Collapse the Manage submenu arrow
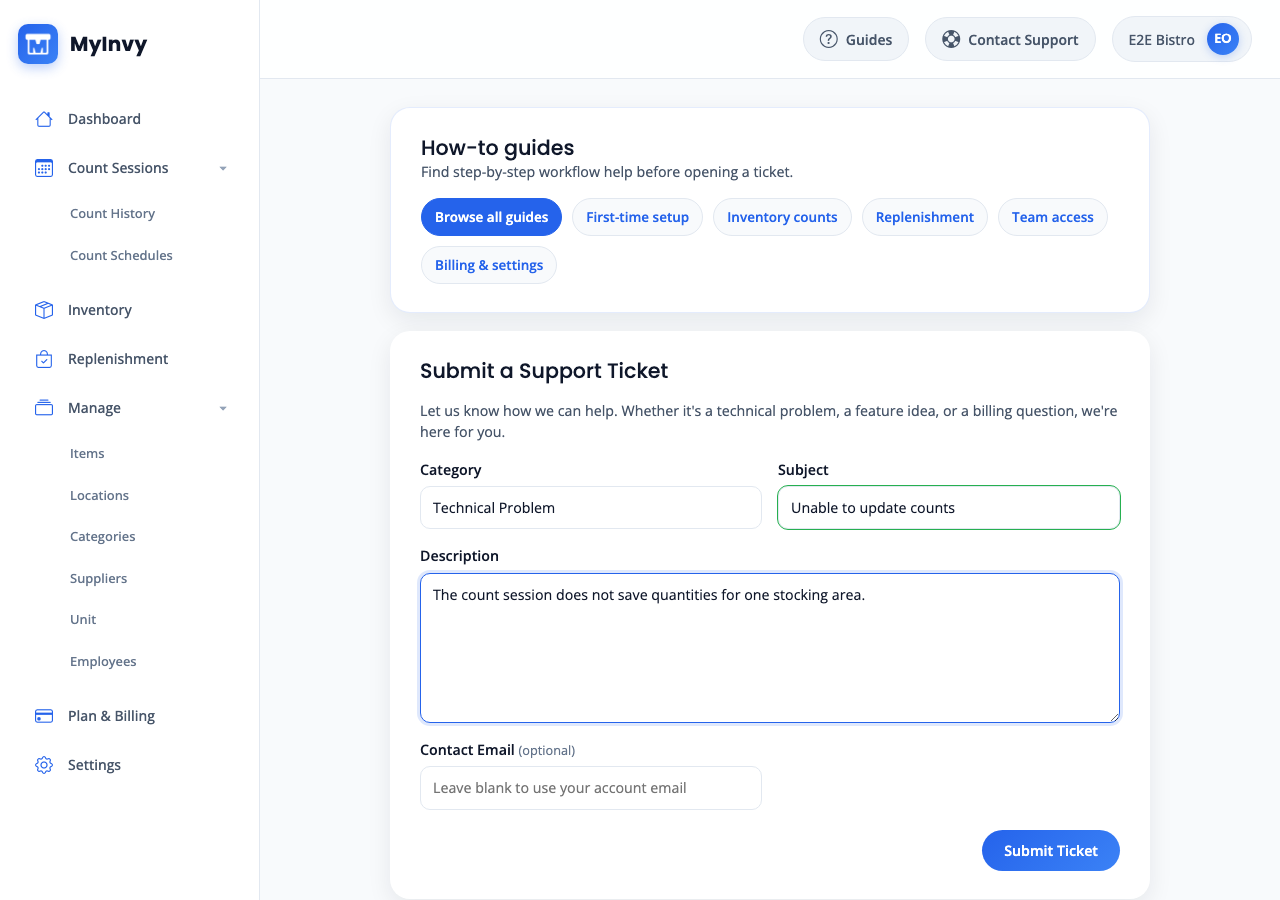Image resolution: width=1280 pixels, height=900 pixels. click(x=223, y=408)
